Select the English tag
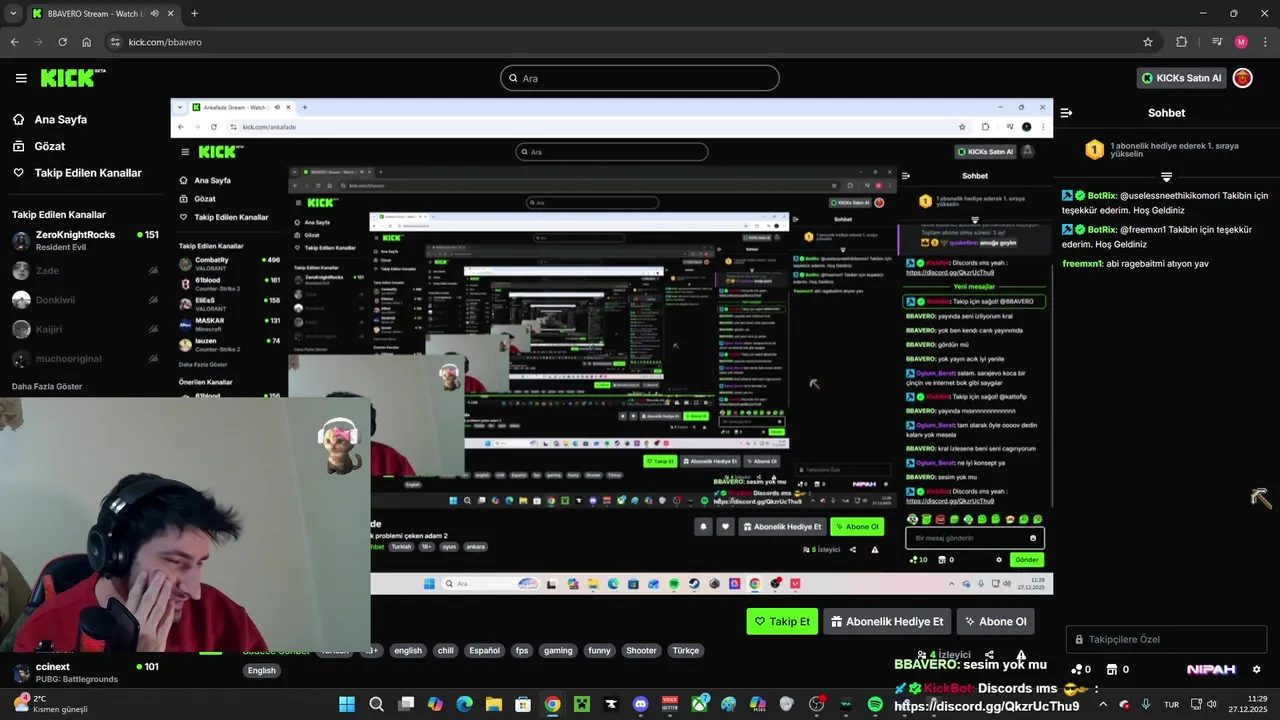Image resolution: width=1280 pixels, height=720 pixels. tap(262, 670)
